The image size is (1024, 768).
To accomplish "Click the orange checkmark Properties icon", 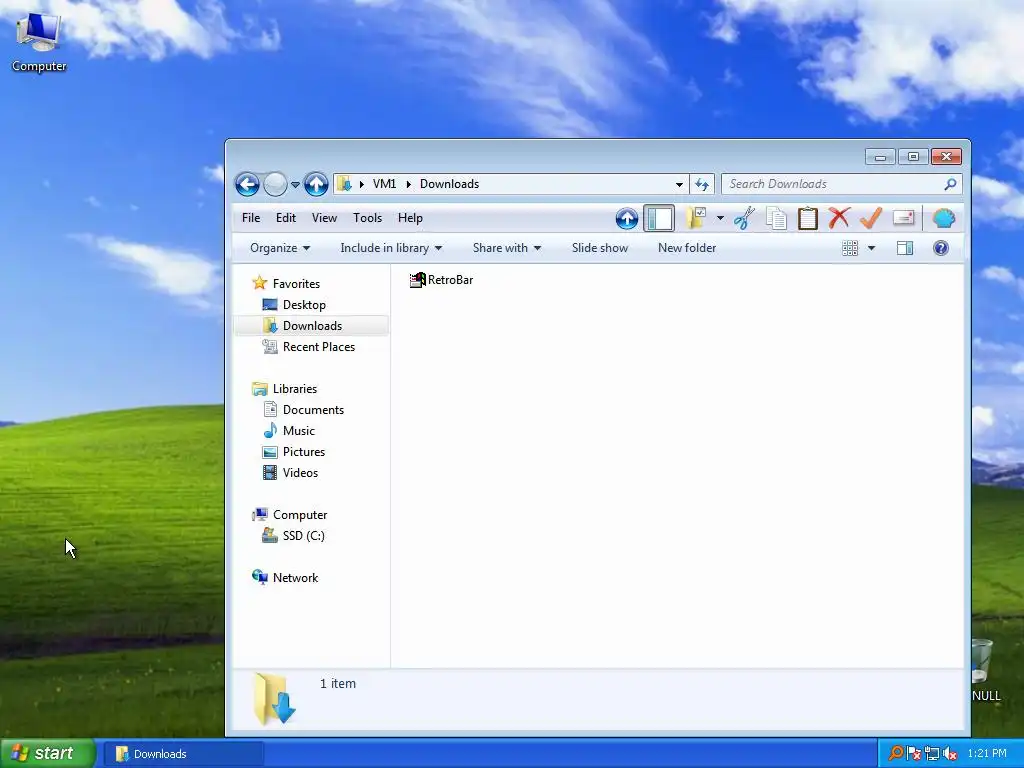I will tap(871, 218).
